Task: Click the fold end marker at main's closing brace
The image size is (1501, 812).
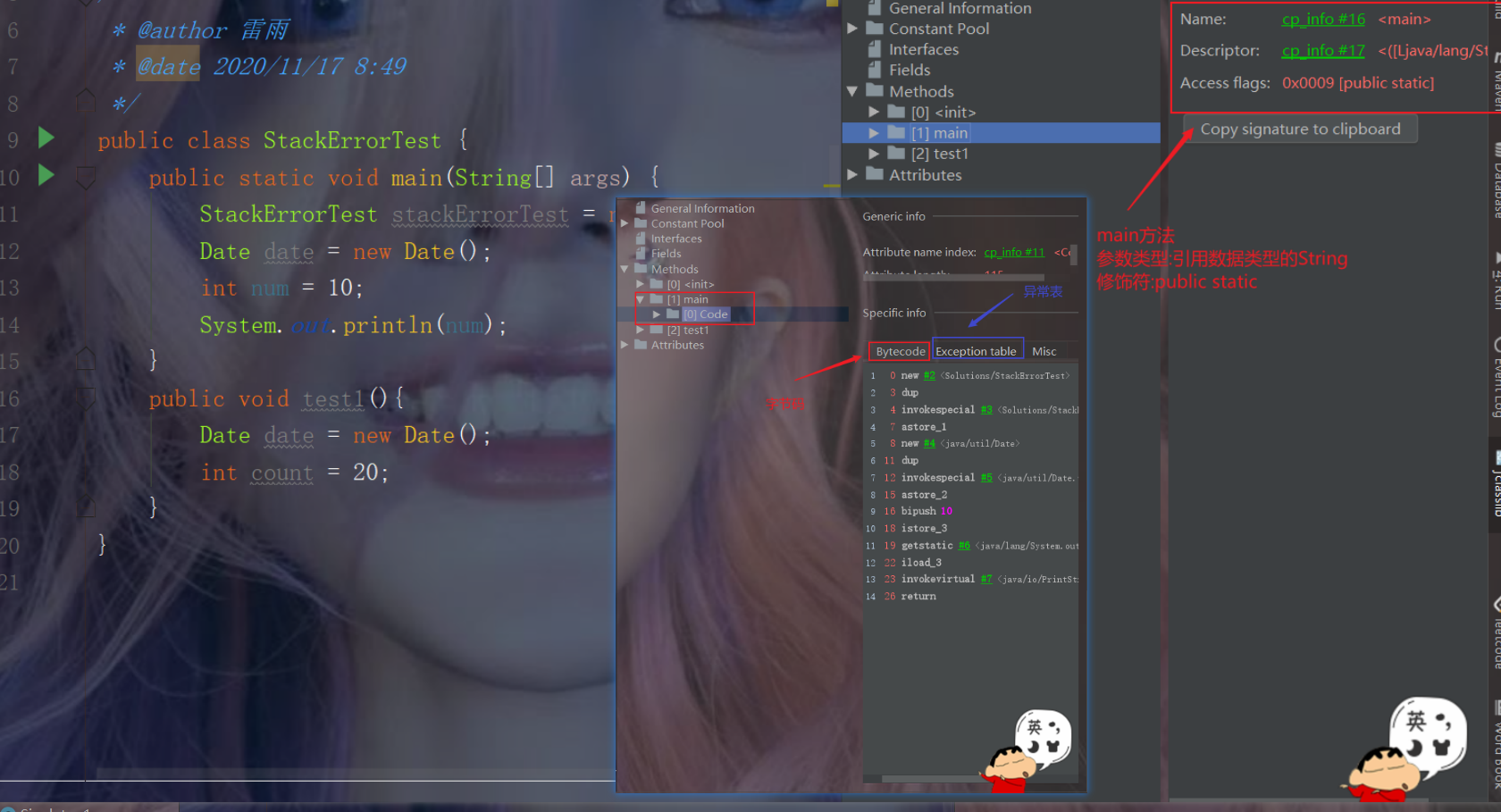Action: point(86,359)
